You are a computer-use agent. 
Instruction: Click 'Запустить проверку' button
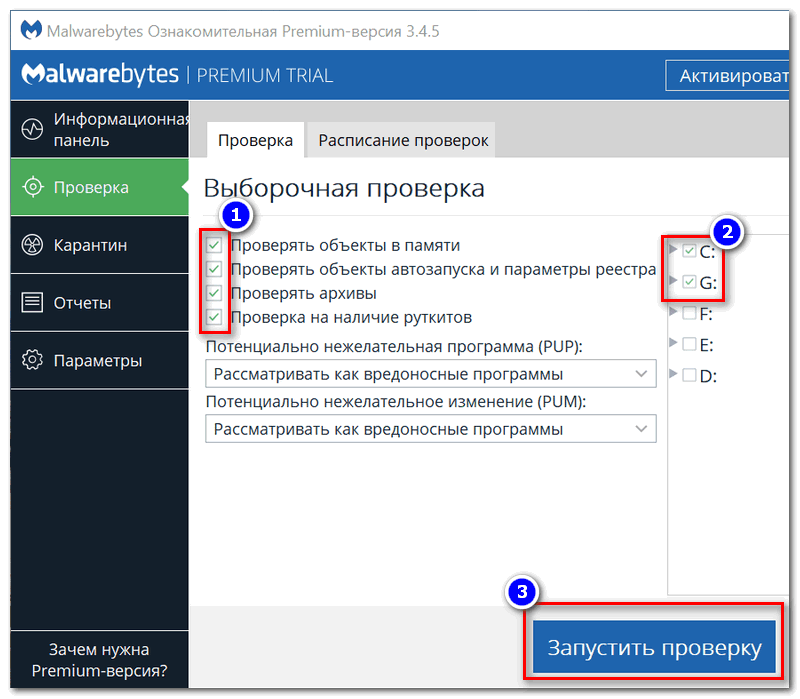[654, 647]
